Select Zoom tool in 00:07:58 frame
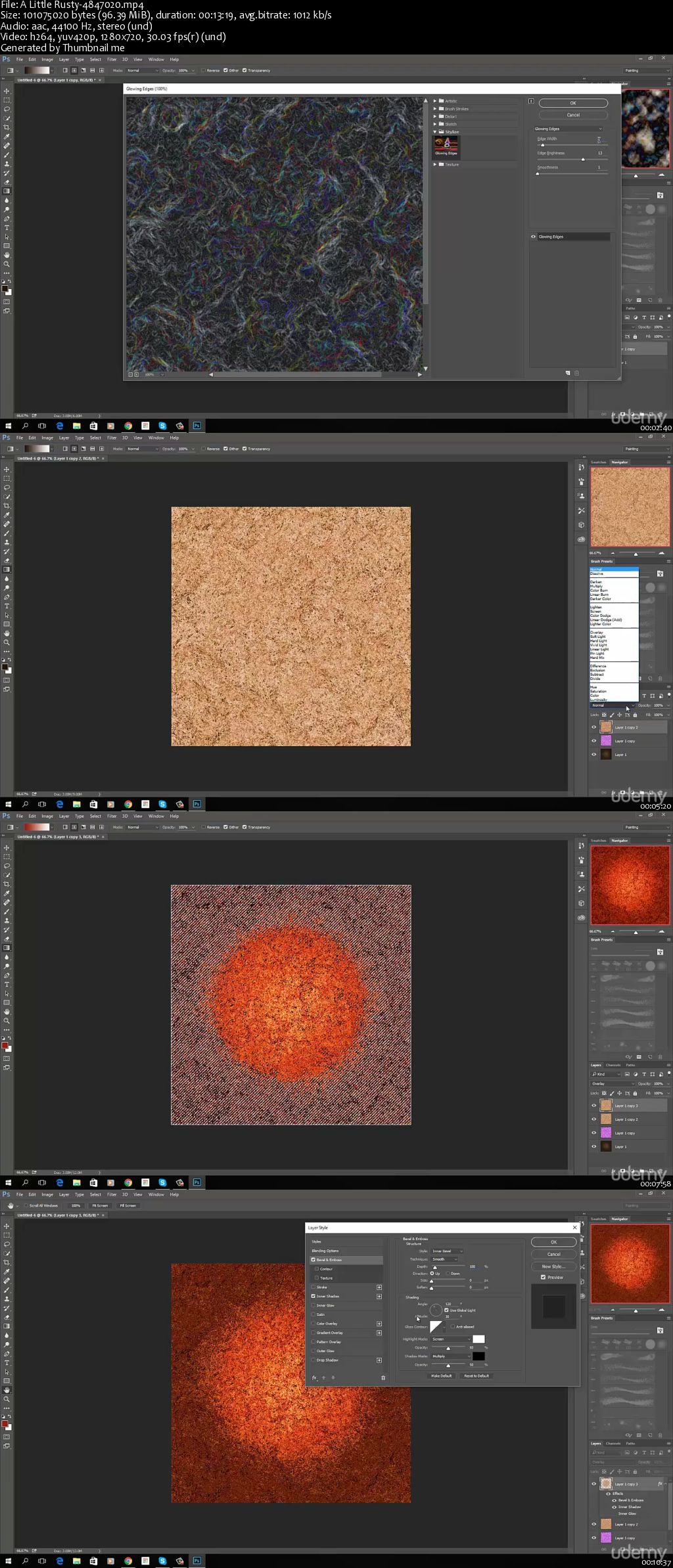673x1568 pixels. click(7, 1021)
